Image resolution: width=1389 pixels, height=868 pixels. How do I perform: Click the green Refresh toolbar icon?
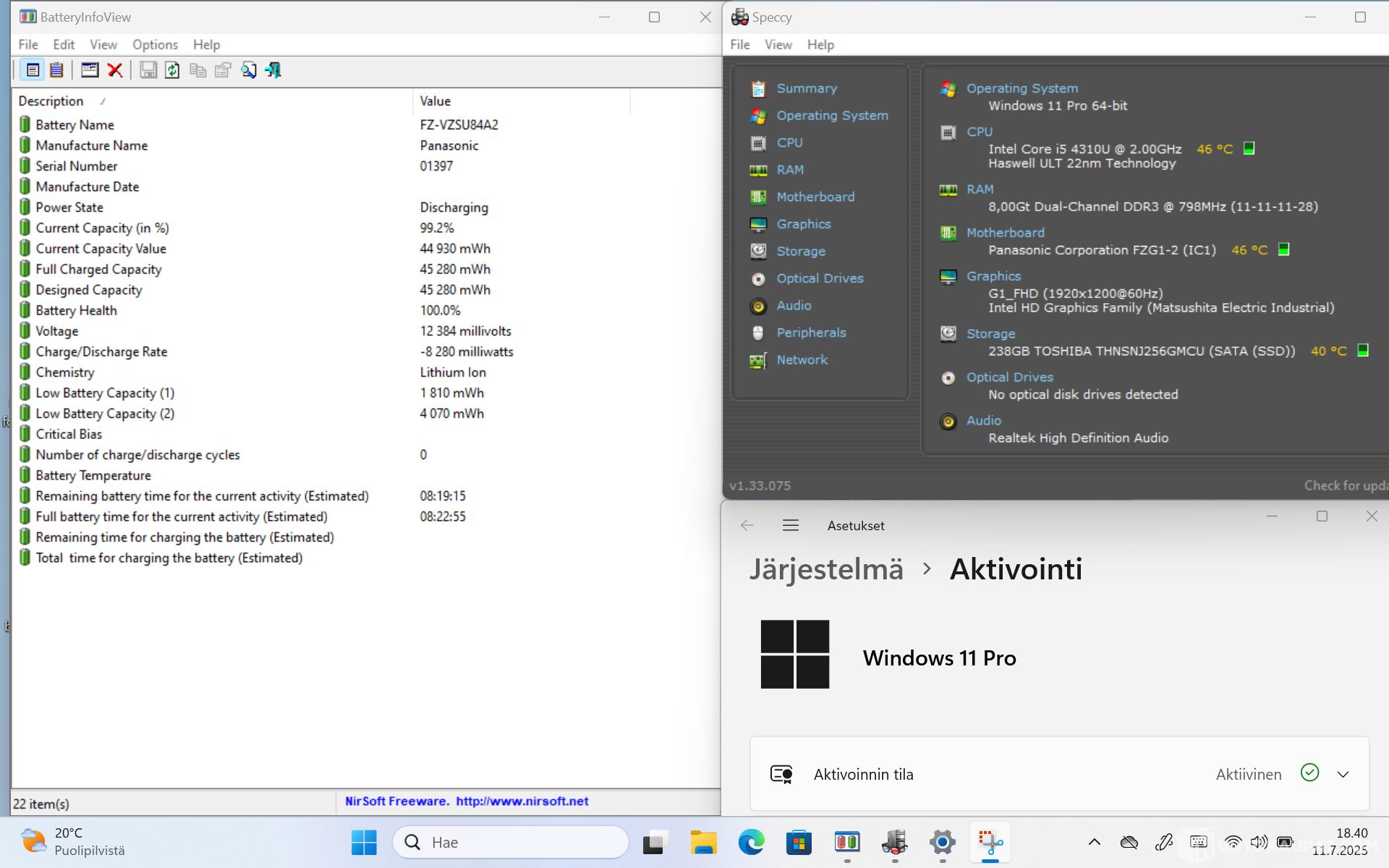172,70
